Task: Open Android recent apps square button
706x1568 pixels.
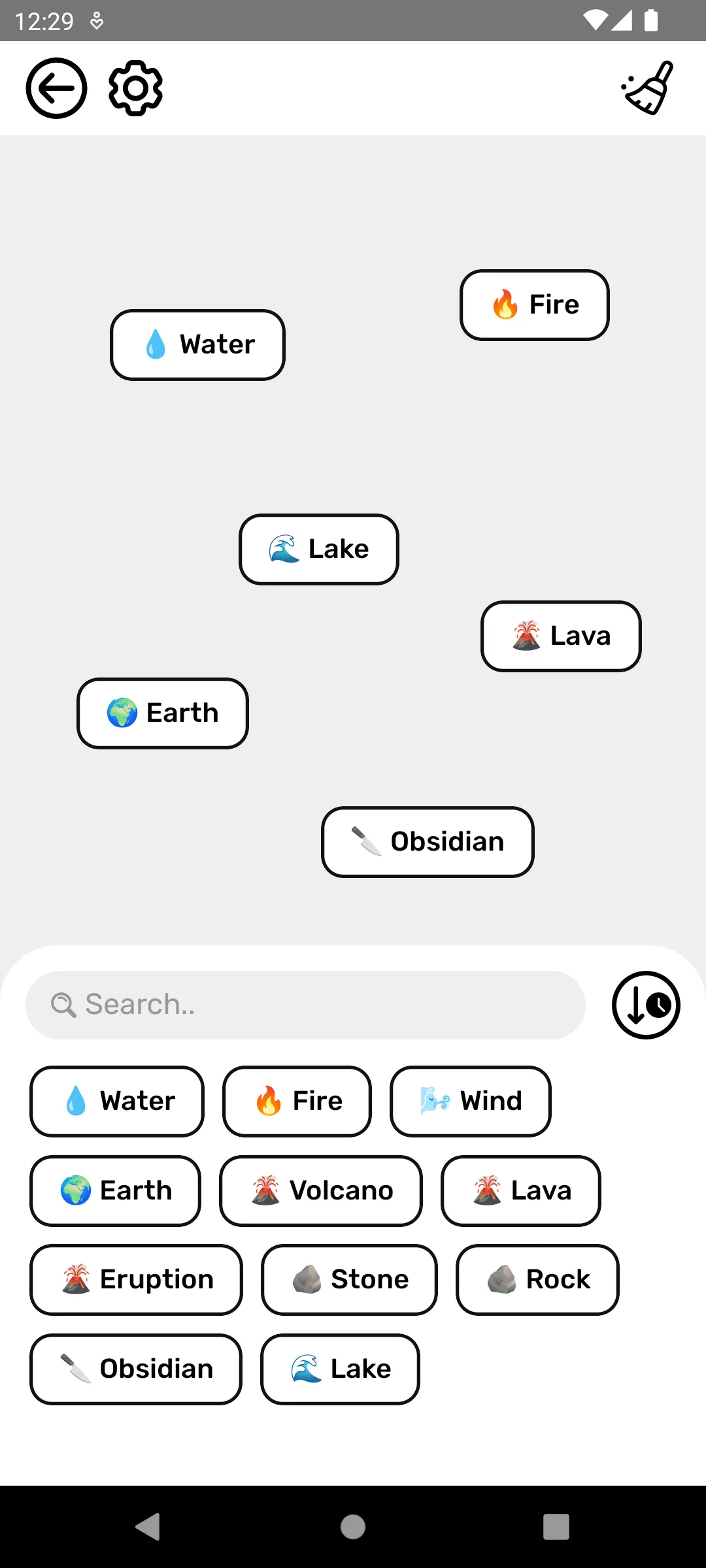Action: (x=556, y=1527)
